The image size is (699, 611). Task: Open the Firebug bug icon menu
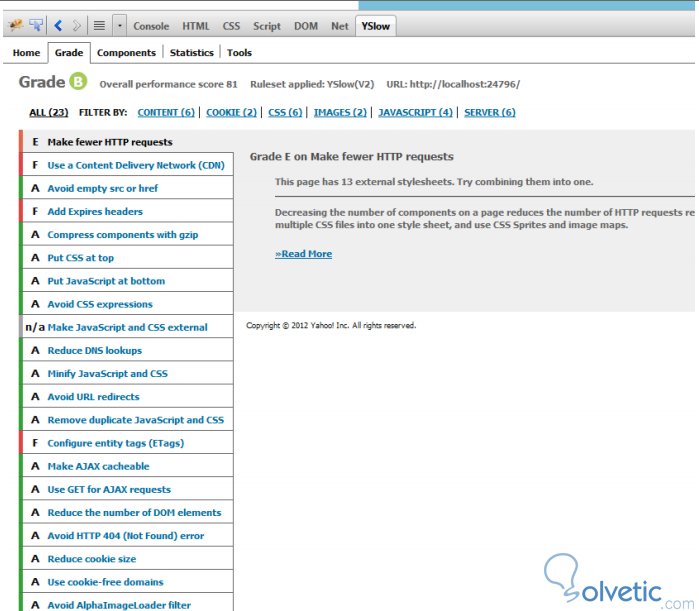click(16, 25)
